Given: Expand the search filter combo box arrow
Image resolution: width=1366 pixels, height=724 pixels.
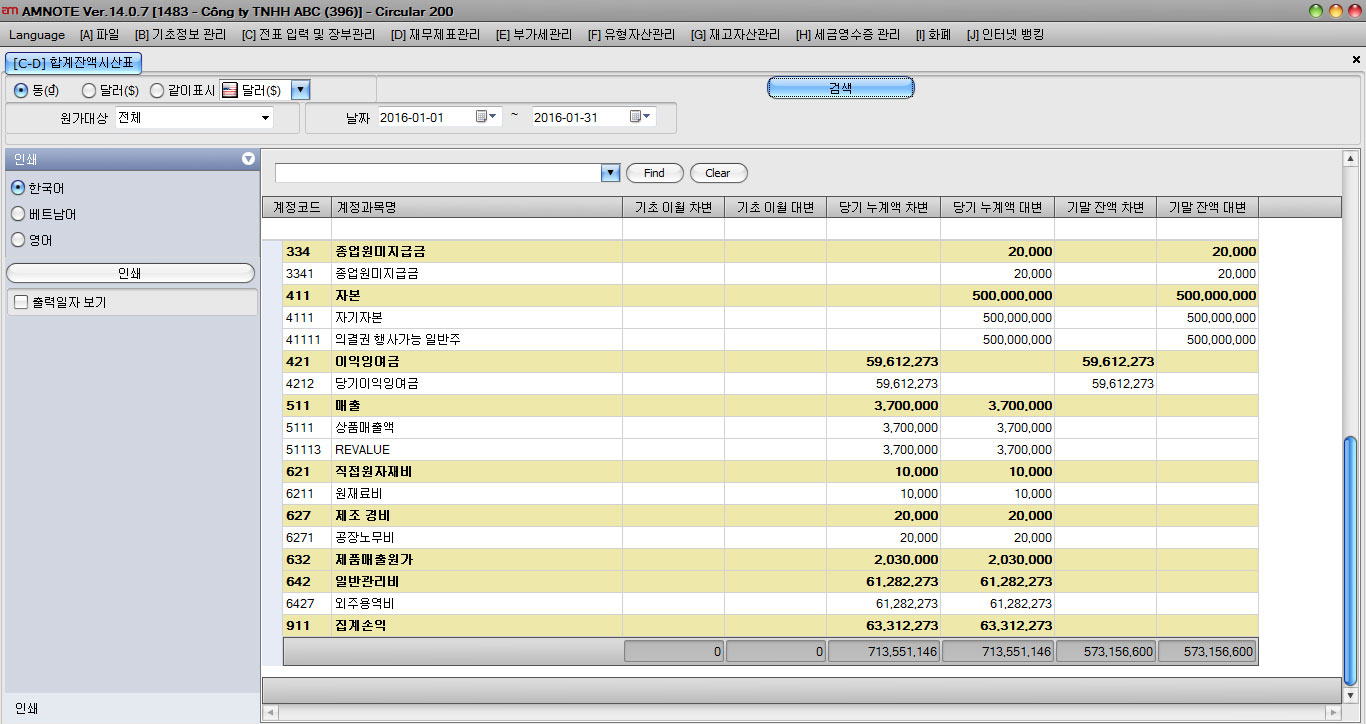Looking at the screenshot, I should (x=610, y=173).
